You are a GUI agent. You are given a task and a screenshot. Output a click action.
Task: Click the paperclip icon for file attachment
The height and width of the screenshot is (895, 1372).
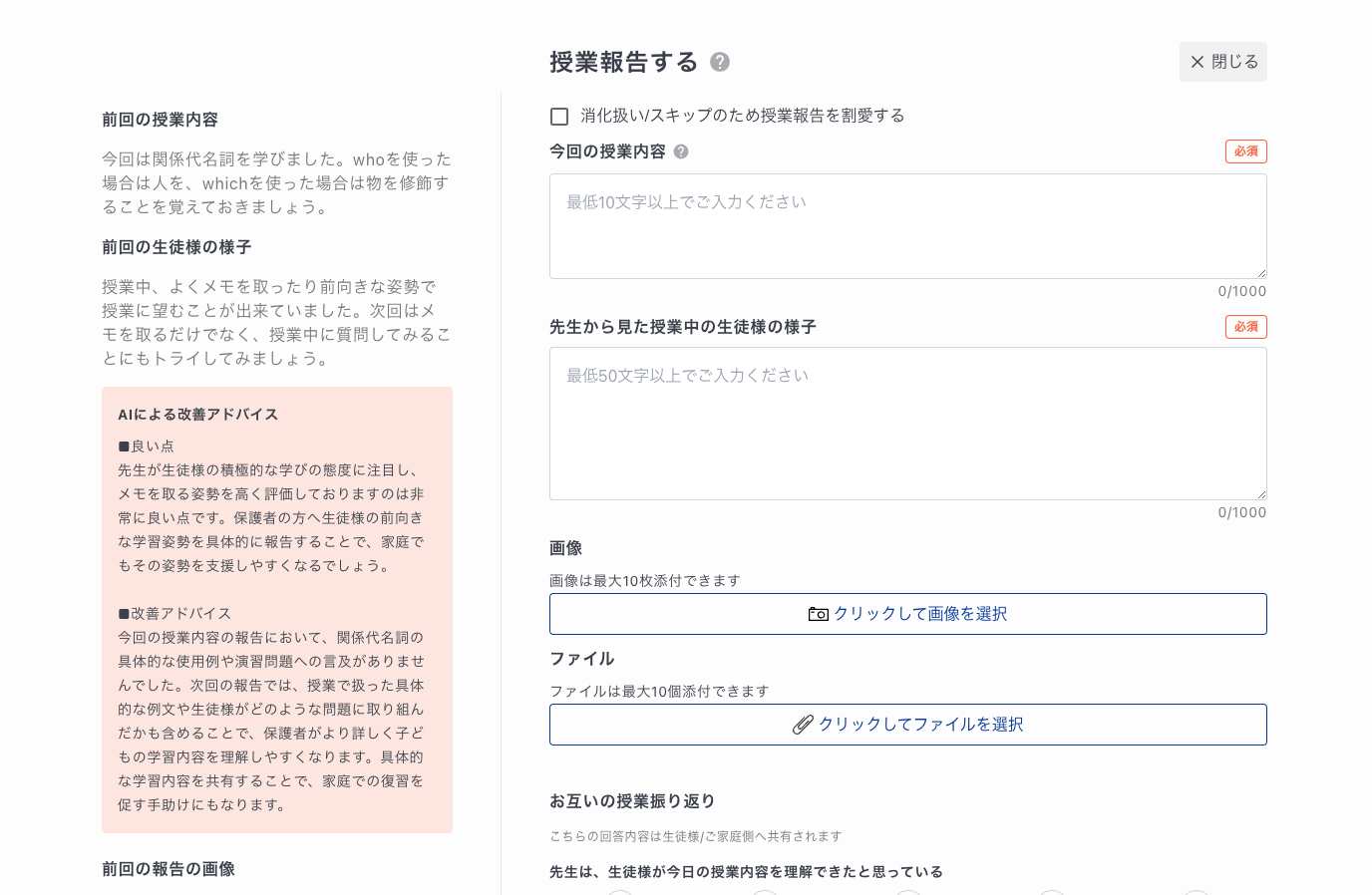pyautogui.click(x=803, y=725)
